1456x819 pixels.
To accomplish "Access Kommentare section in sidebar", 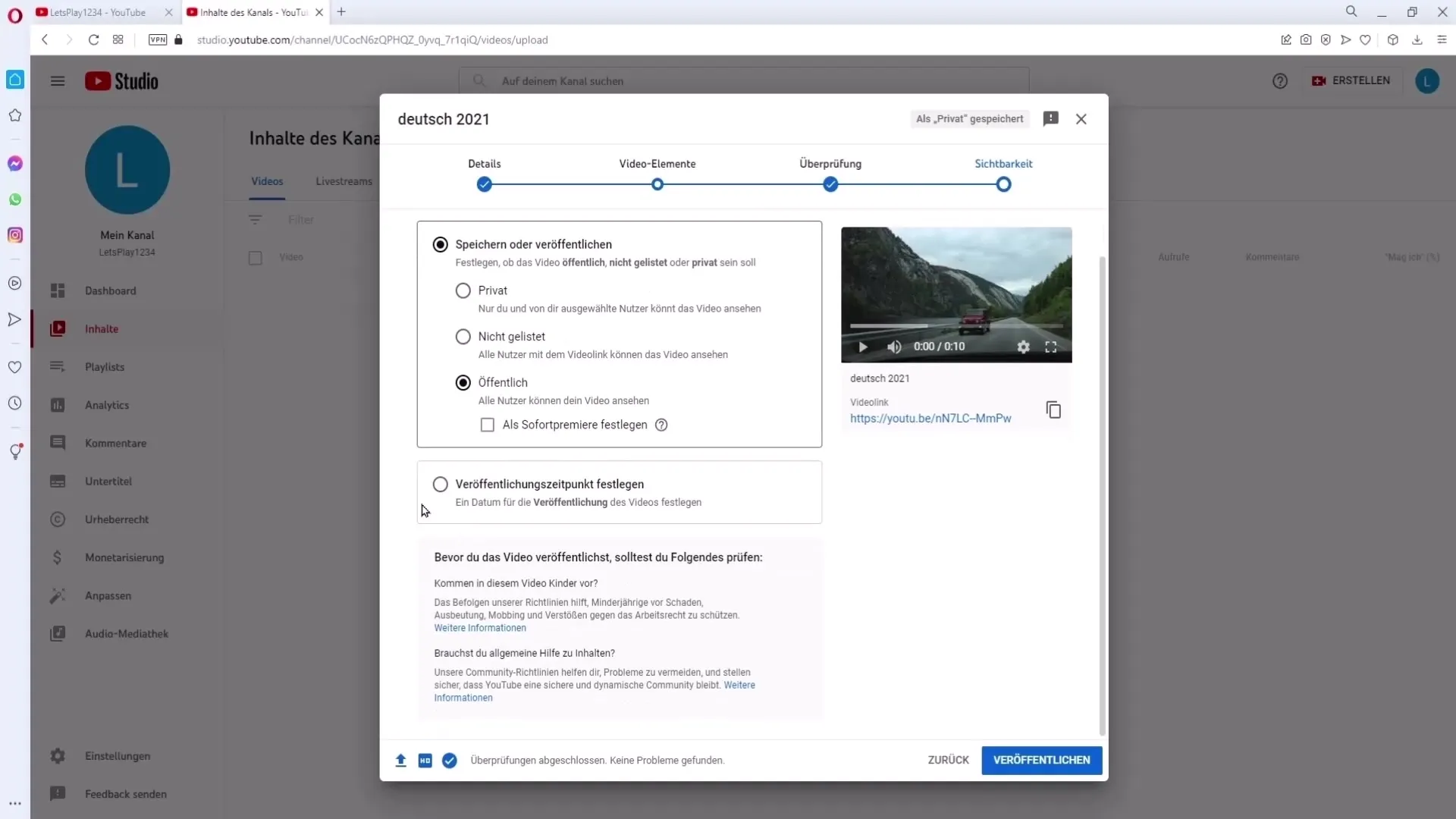I will coord(116,443).
